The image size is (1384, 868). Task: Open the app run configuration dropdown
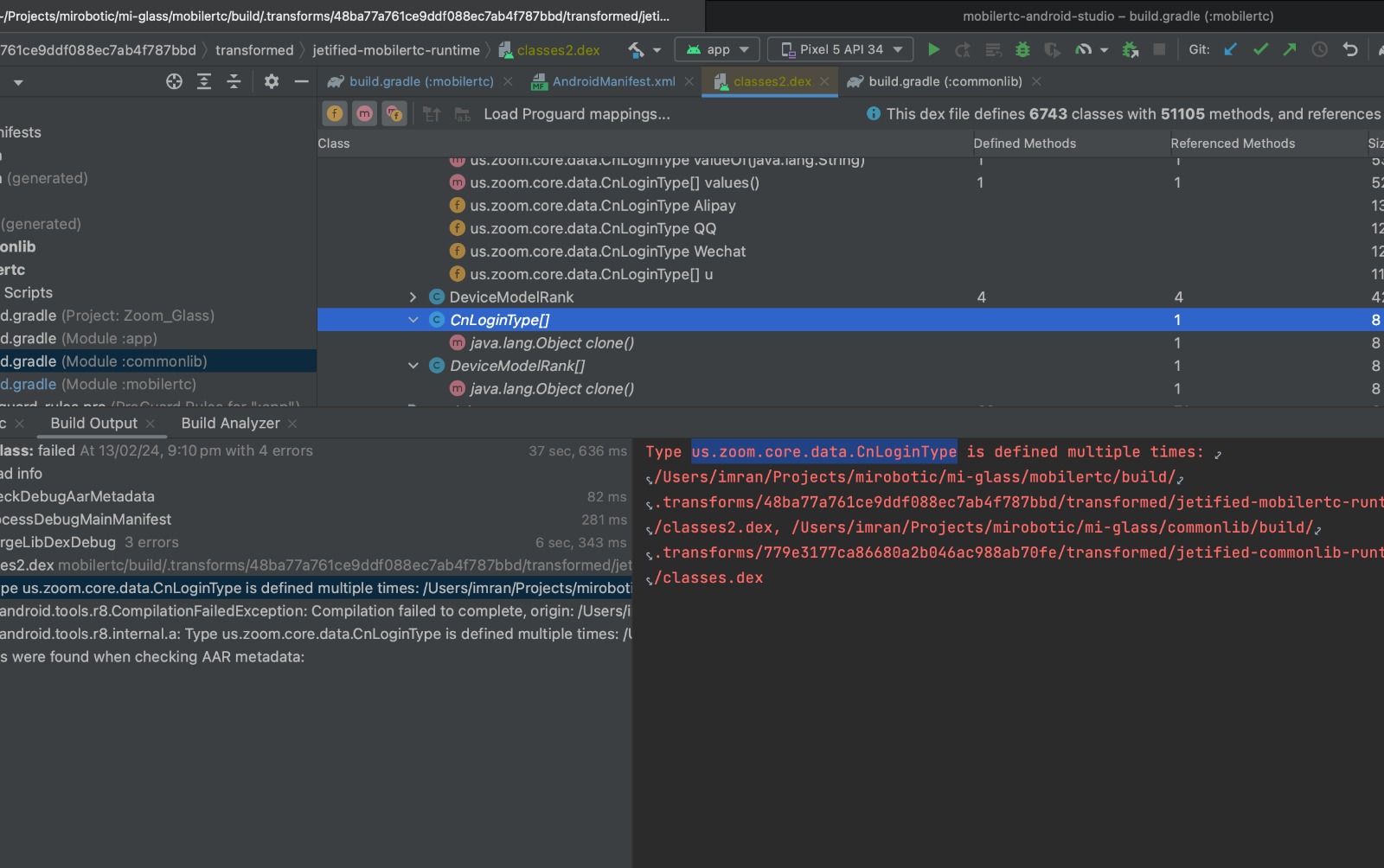click(x=717, y=50)
